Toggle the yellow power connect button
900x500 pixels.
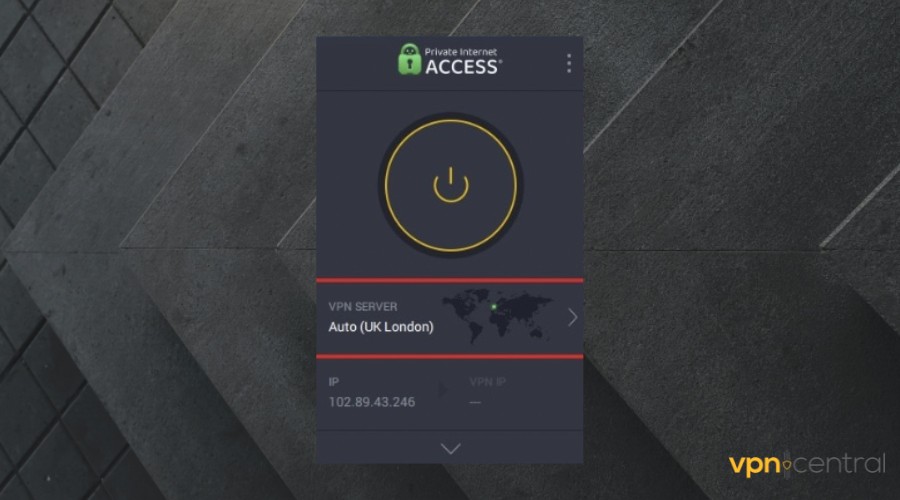(x=451, y=185)
